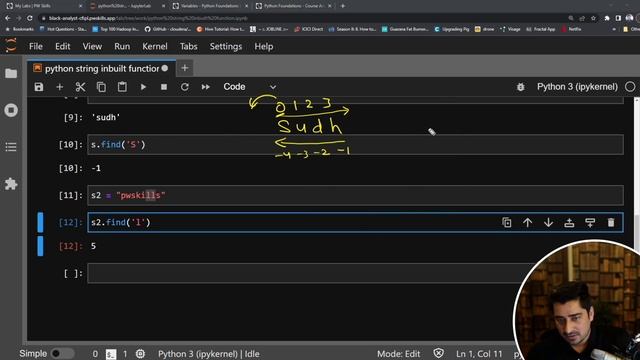
Task: Move cell 12 down
Action: point(548,222)
